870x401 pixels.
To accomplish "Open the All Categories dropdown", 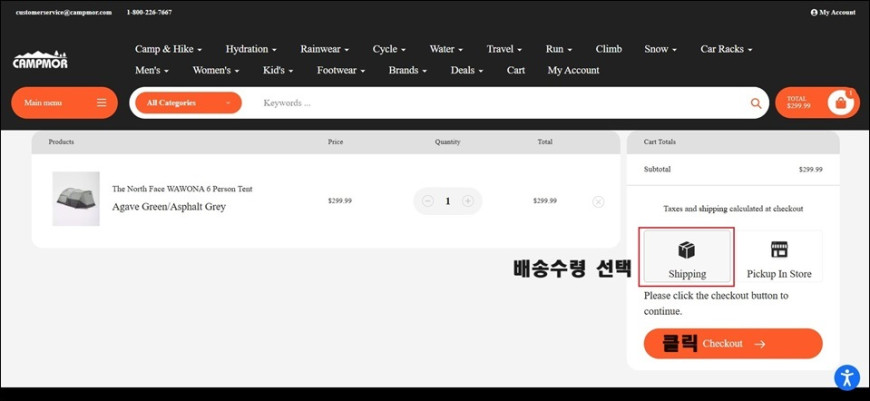I will click(x=189, y=103).
